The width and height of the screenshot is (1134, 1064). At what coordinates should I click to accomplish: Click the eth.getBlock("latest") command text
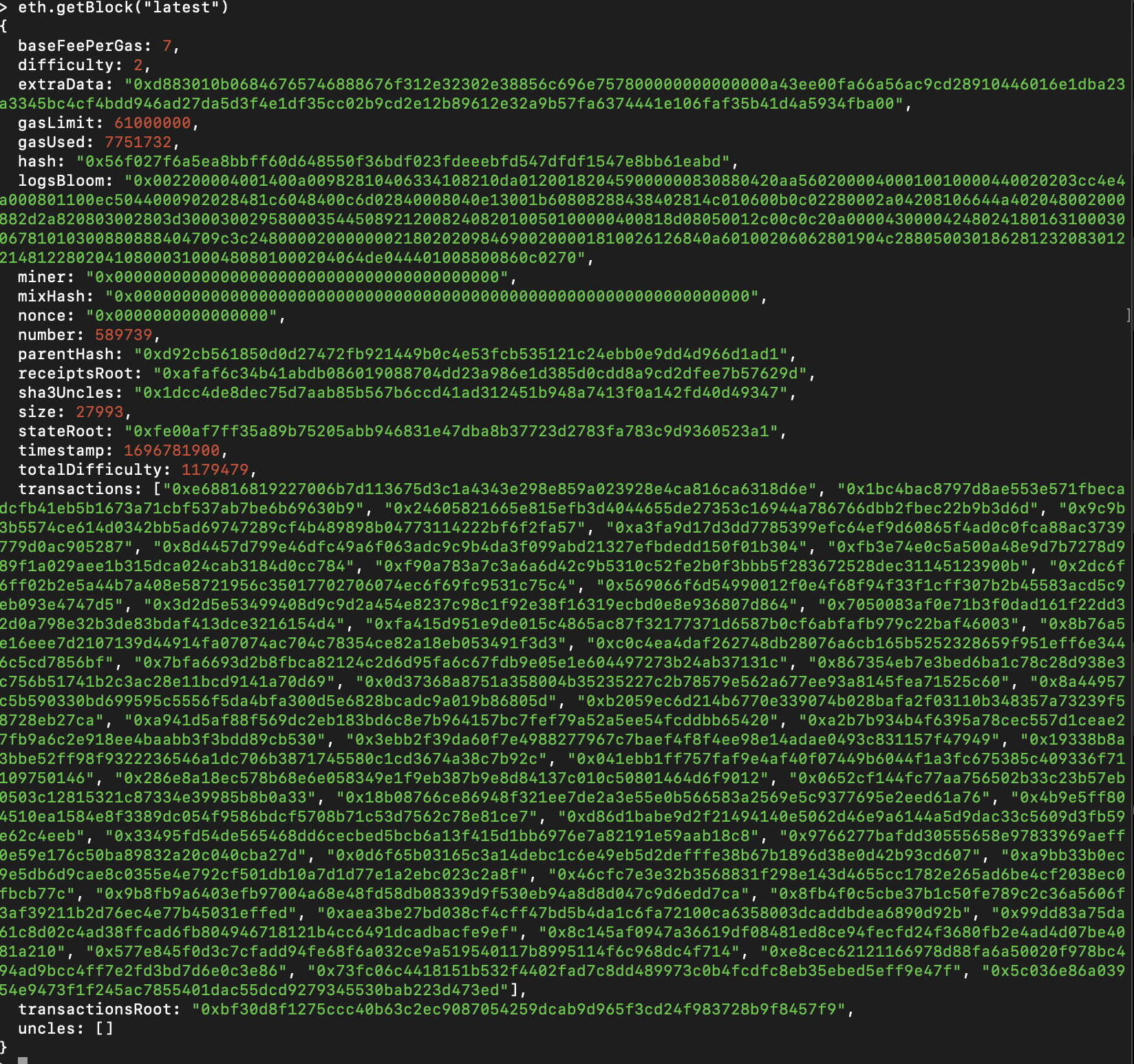point(123,8)
